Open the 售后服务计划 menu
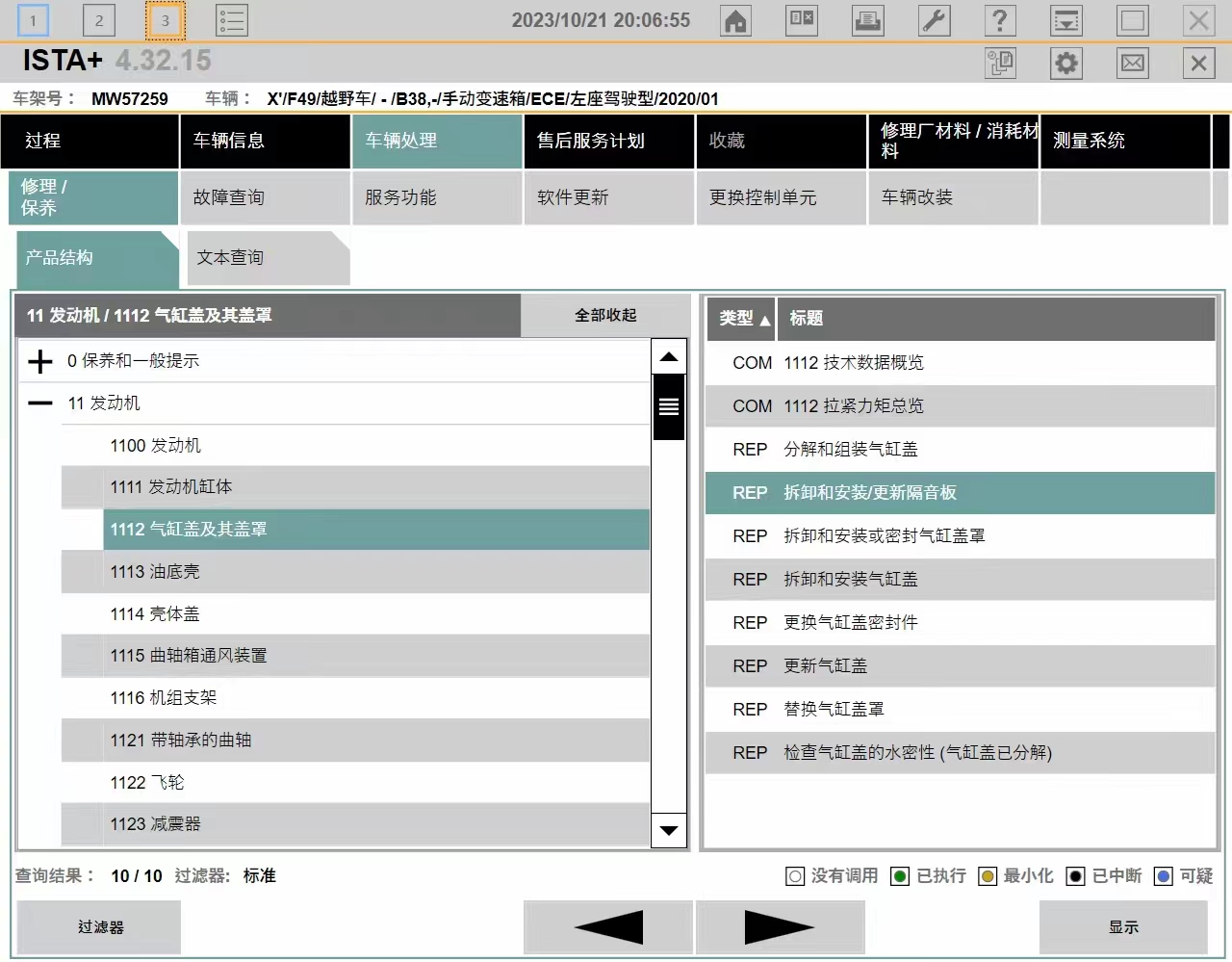The image size is (1232, 962). [609, 141]
